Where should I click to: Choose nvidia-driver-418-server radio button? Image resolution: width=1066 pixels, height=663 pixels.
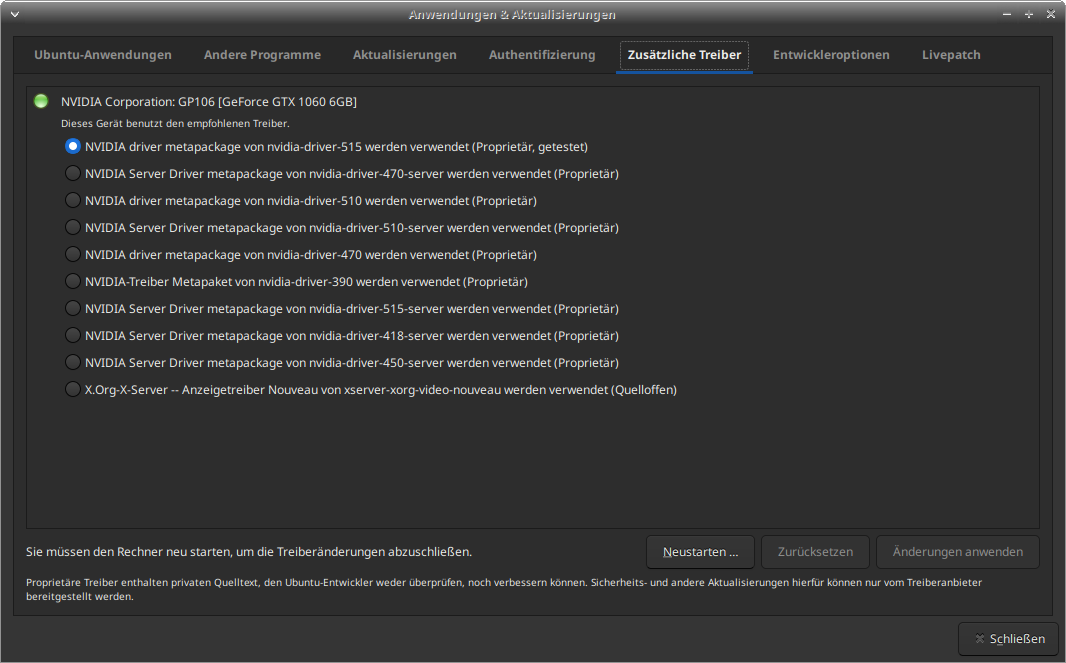pos(73,335)
